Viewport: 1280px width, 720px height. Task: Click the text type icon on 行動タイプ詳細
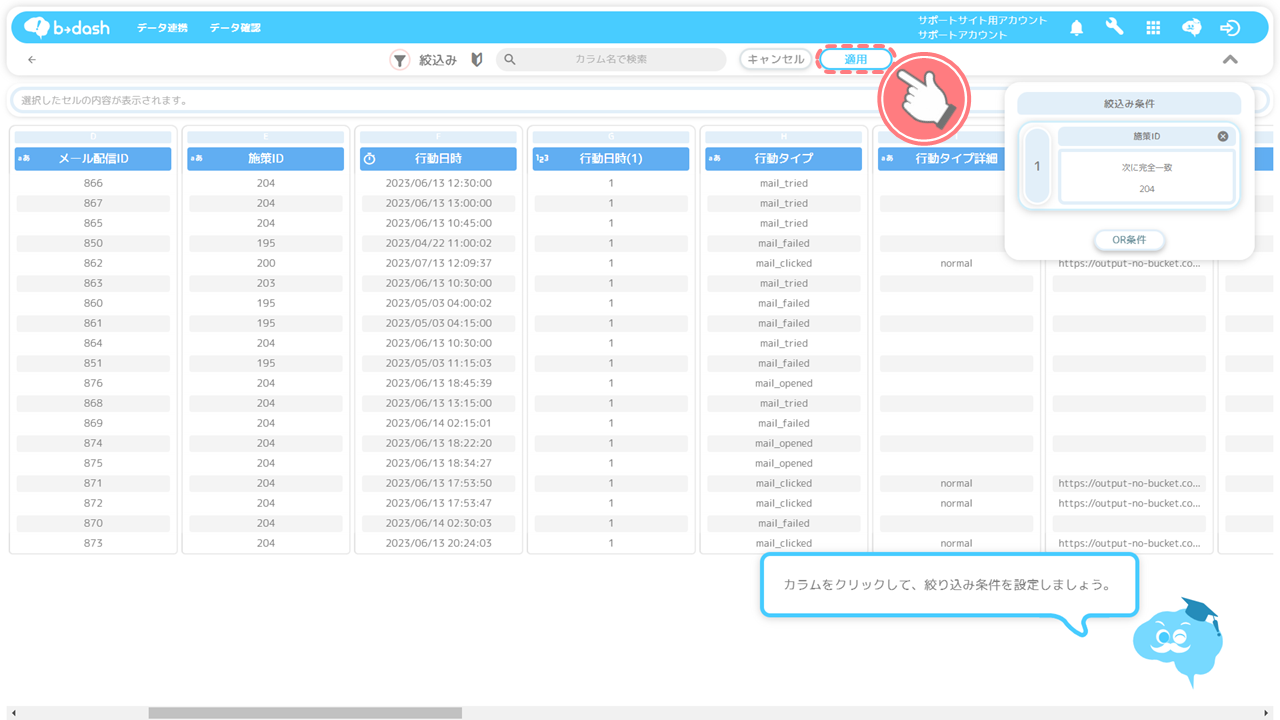coord(888,159)
